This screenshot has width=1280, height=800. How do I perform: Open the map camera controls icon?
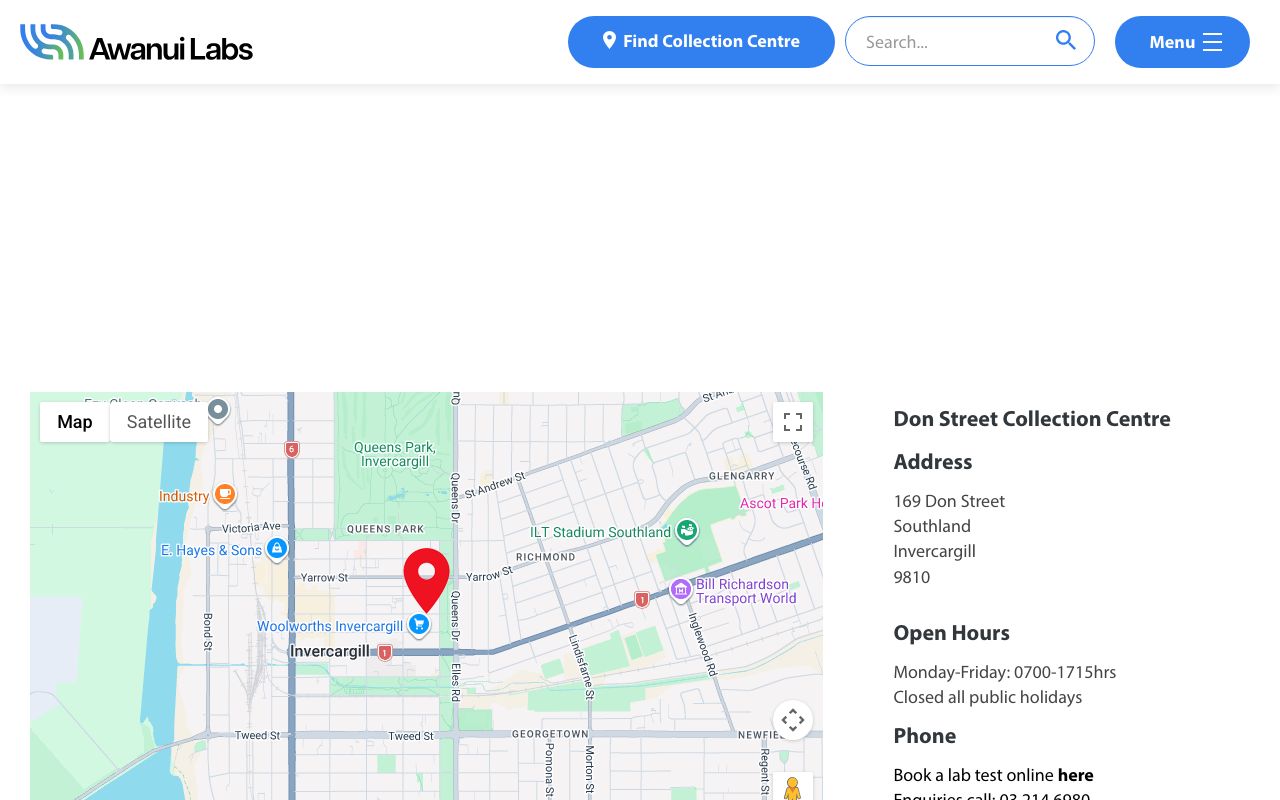pyautogui.click(x=793, y=720)
